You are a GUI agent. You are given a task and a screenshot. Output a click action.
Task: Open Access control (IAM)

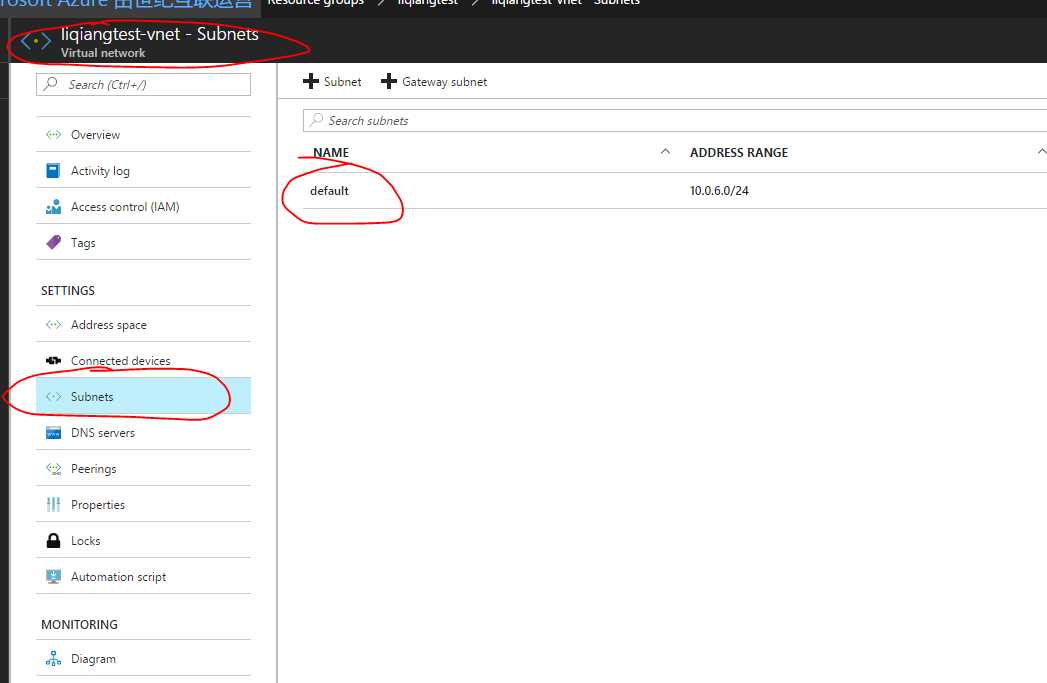point(144,207)
